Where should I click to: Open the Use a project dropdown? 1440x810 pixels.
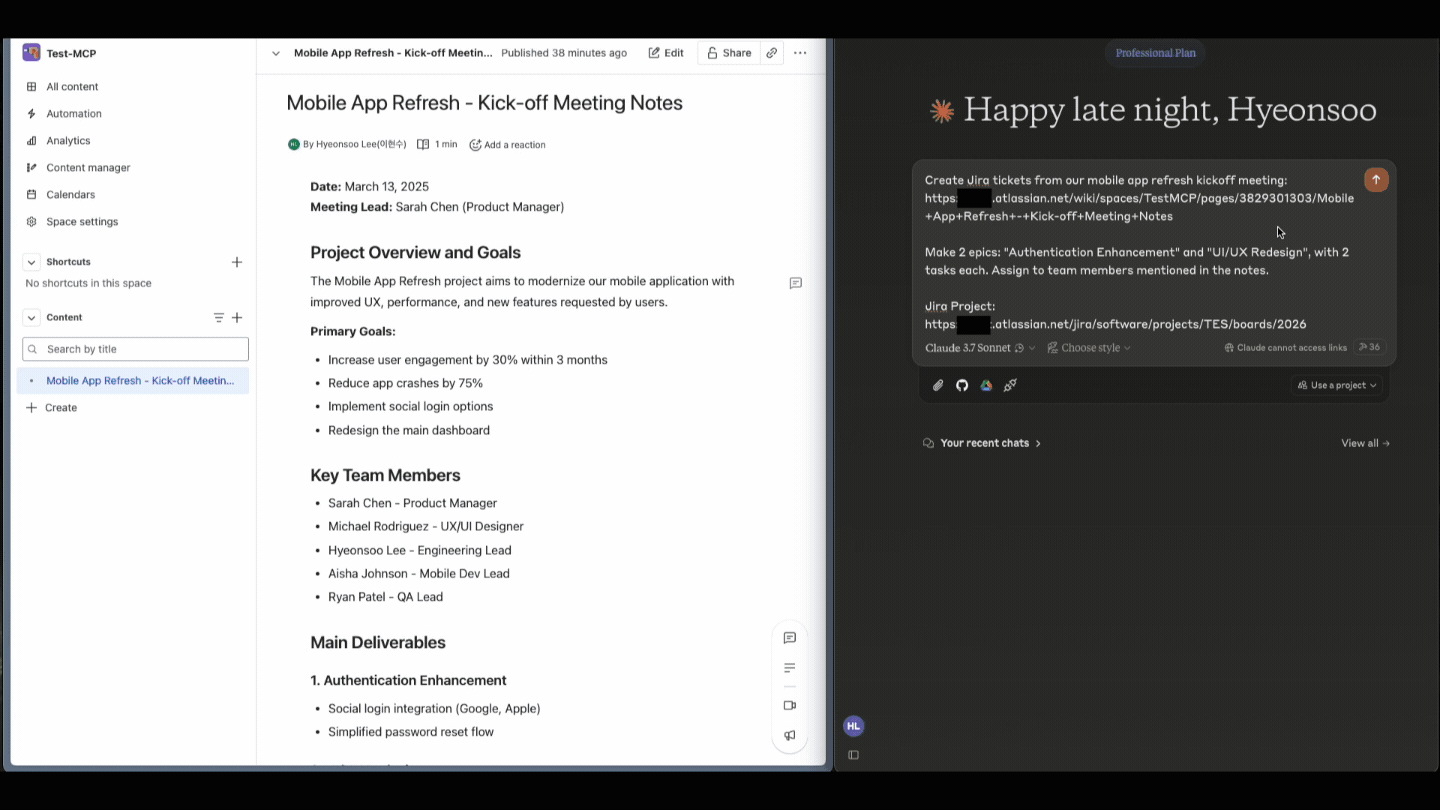[1337, 385]
